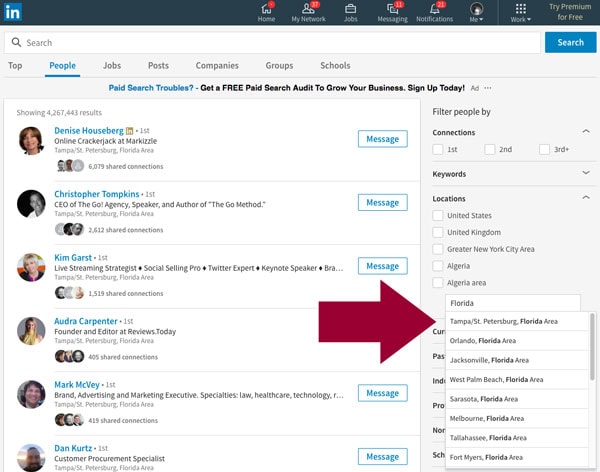
Task: Open Kim Garst's profile photo
Action: click(31, 268)
